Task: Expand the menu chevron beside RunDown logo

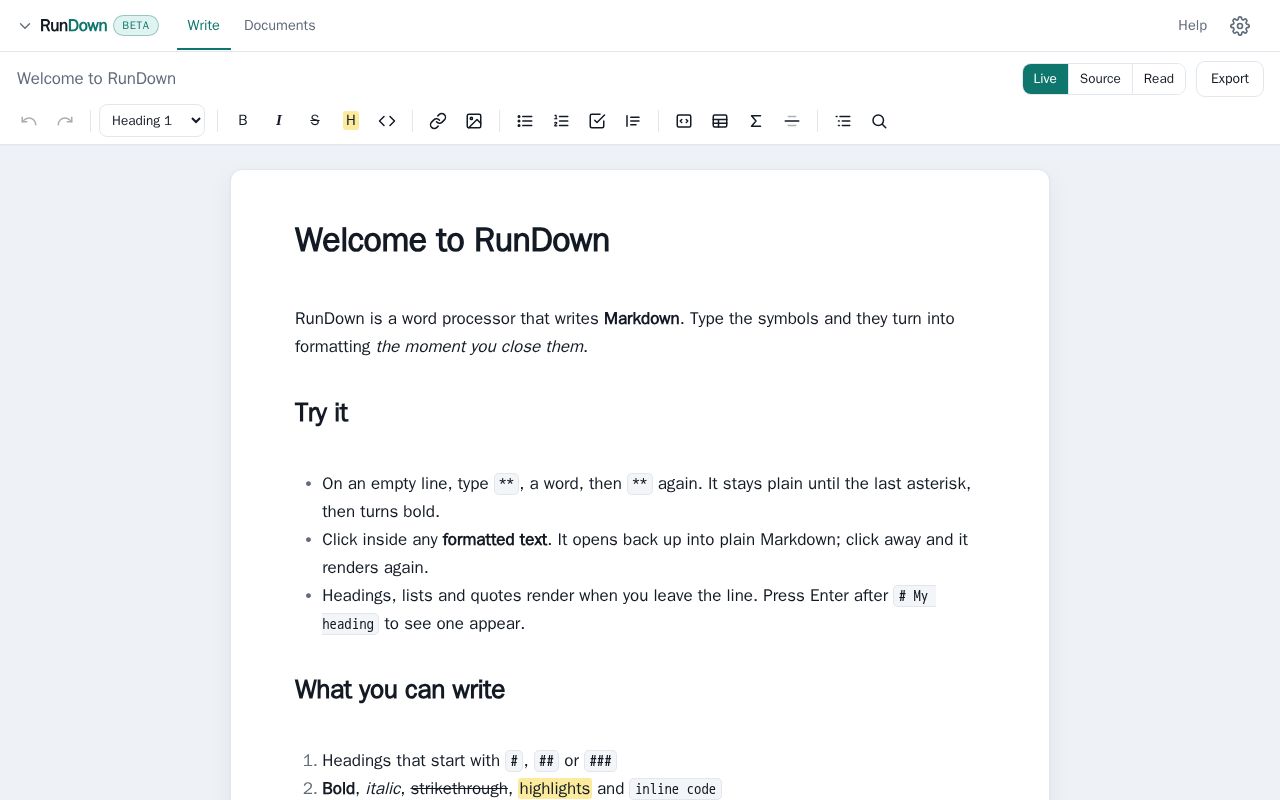Action: (x=25, y=26)
